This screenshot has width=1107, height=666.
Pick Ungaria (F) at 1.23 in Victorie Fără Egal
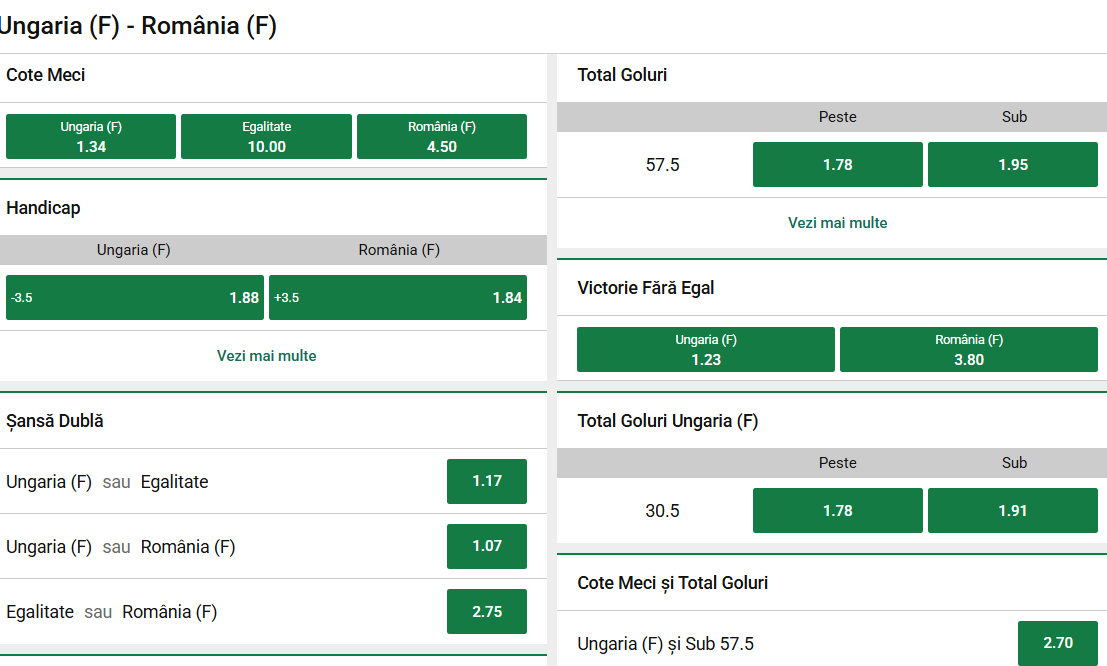point(706,350)
